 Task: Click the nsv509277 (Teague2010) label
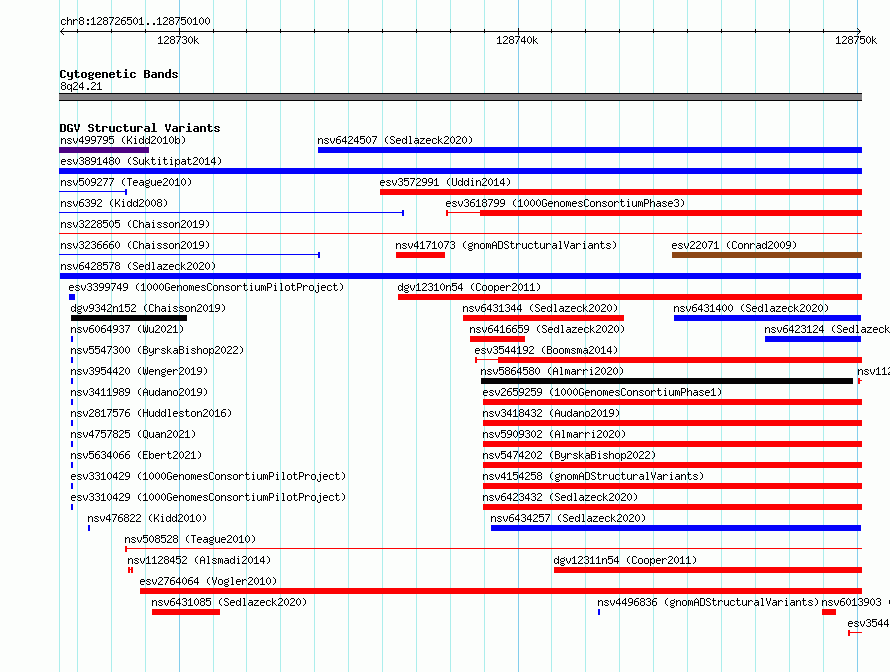[126, 182]
